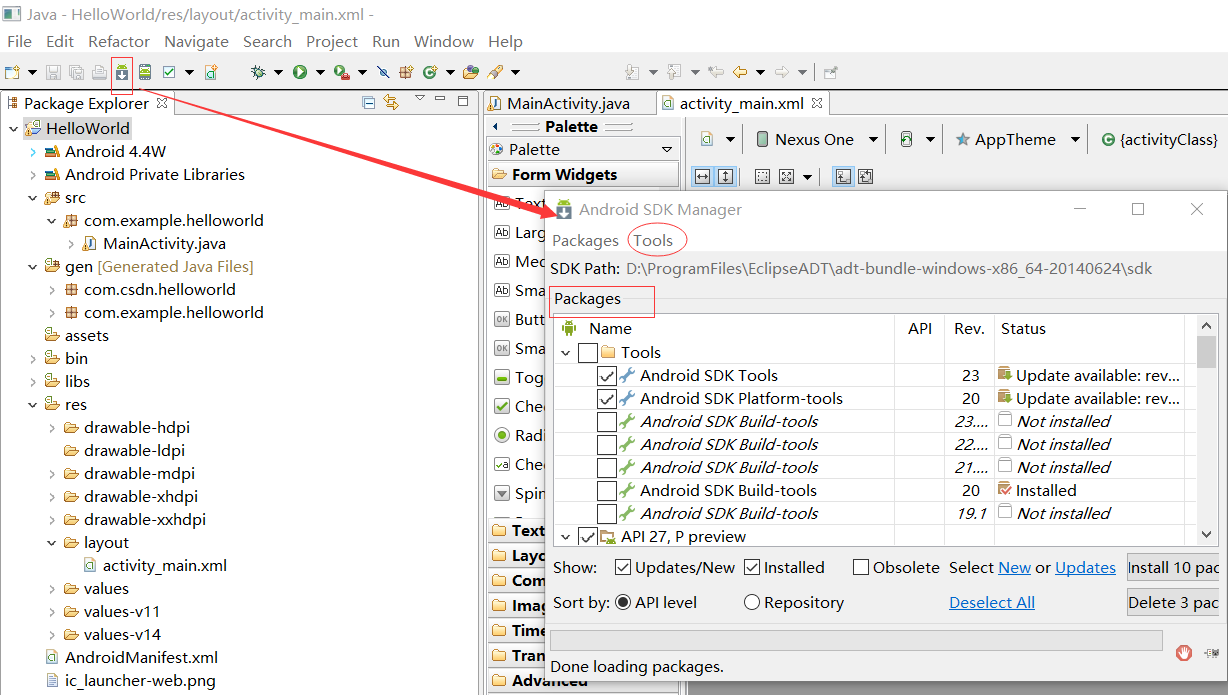Toggle the Updates/New filter checkbox
1228x695 pixels.
coord(623,568)
